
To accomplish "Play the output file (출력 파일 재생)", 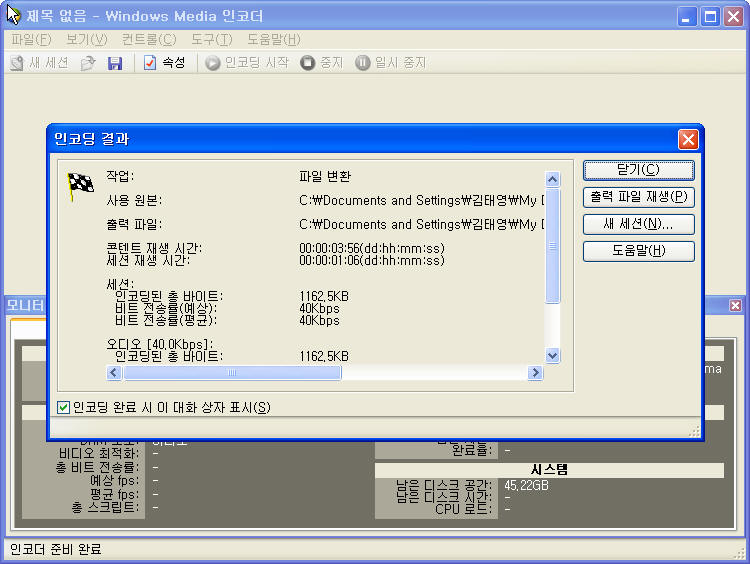I will [x=639, y=197].
